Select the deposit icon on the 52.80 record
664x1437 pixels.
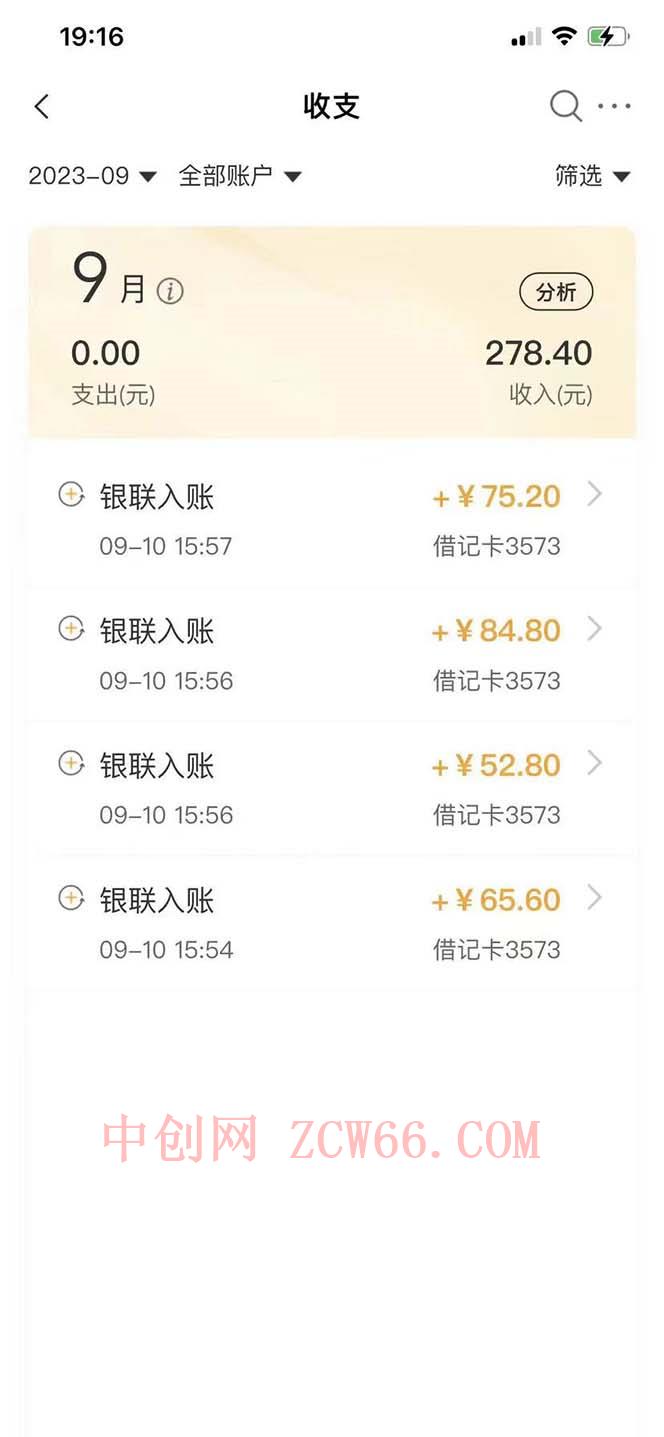click(70, 765)
